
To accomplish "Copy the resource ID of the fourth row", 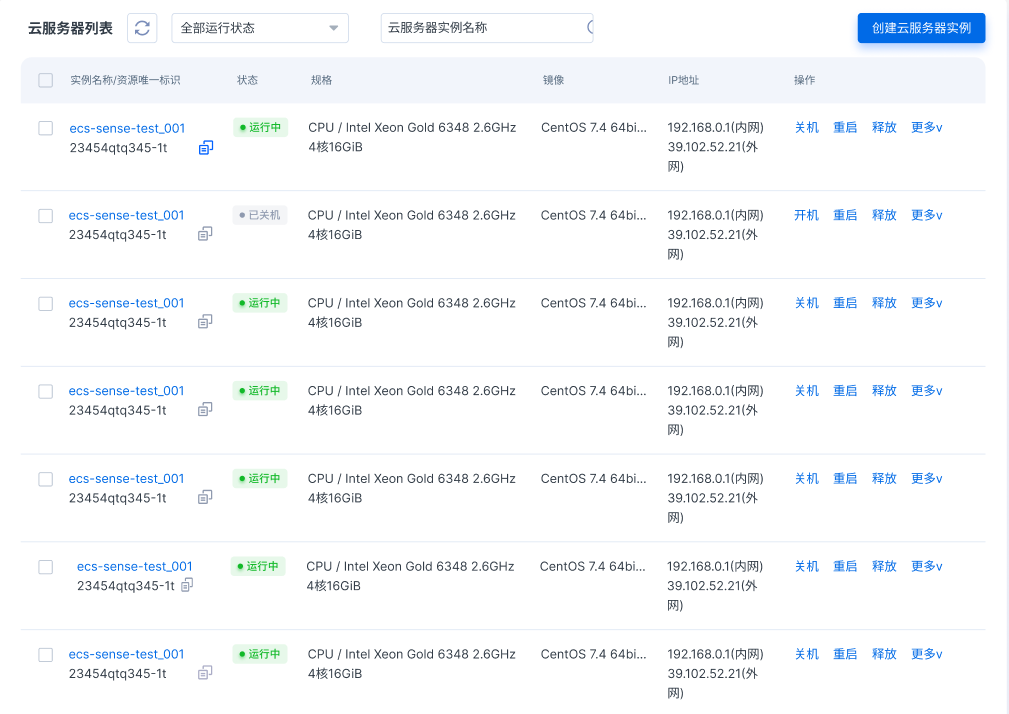I will pos(205,410).
